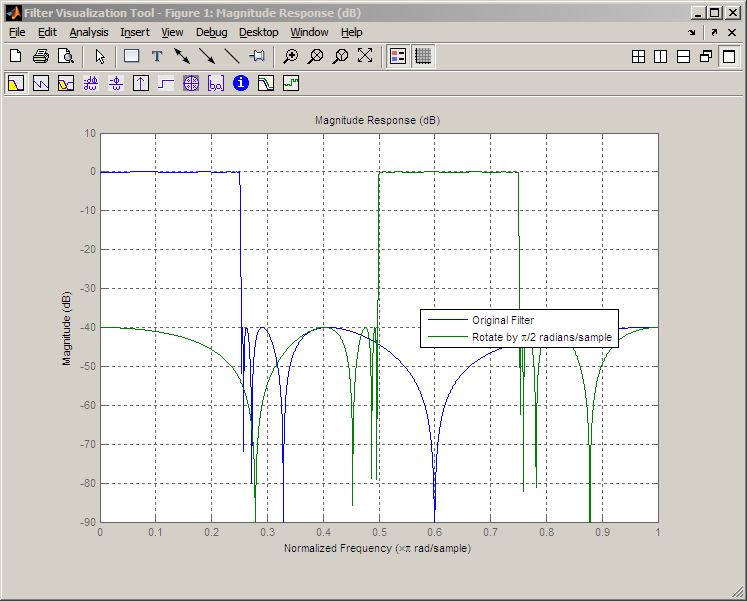Expand the Window menu
Viewport: 747px width, 601px height.
(309, 32)
